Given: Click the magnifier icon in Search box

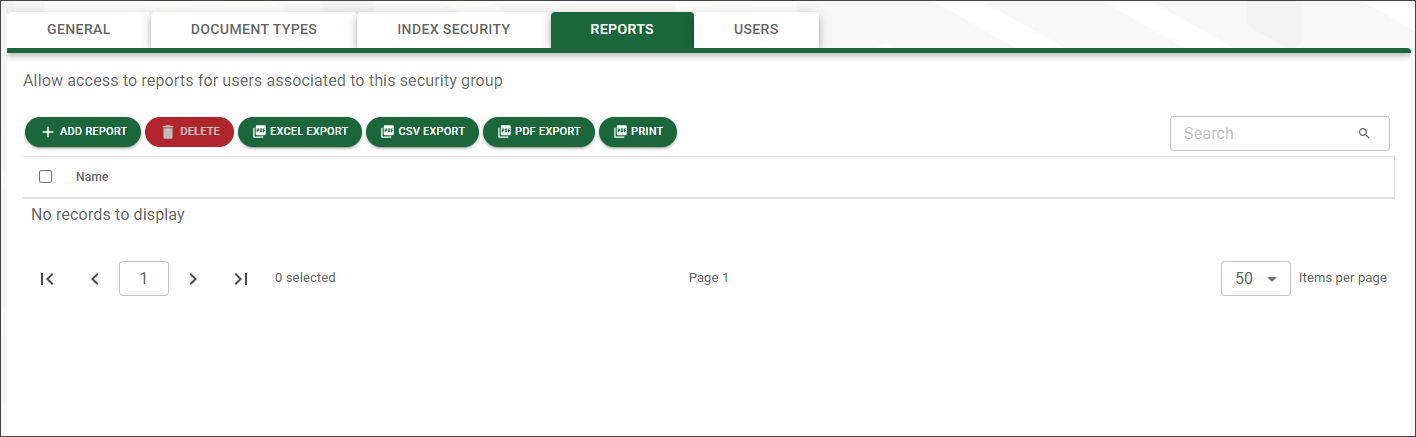Looking at the screenshot, I should tap(1364, 133).
